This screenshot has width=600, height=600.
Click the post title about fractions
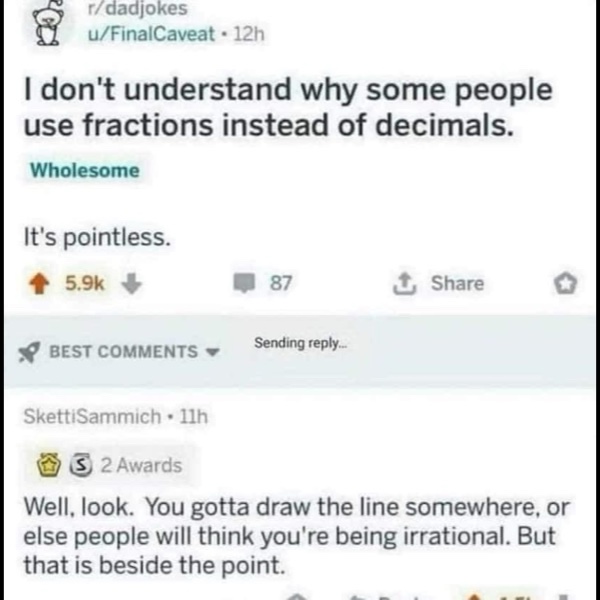click(x=287, y=108)
